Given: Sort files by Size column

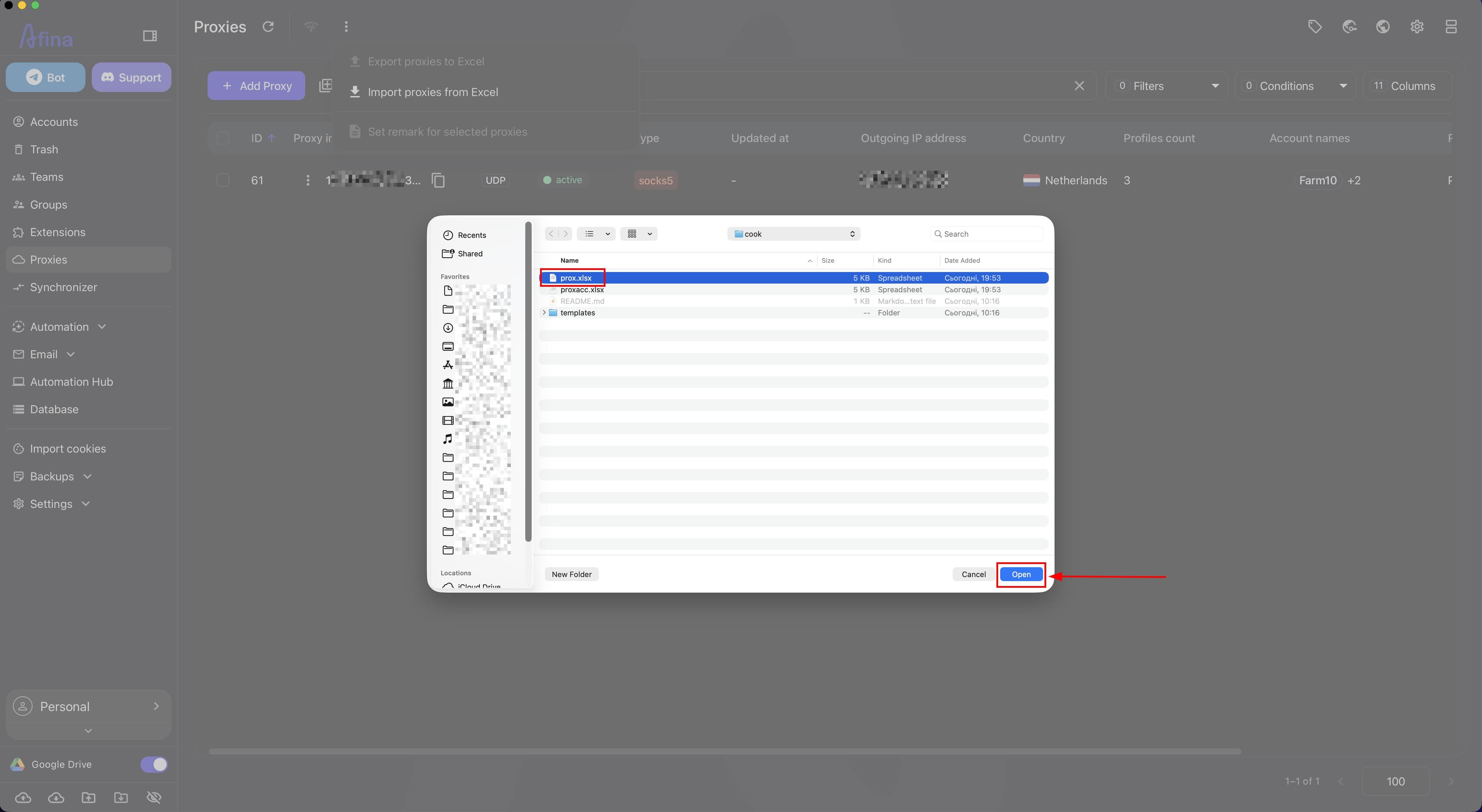Looking at the screenshot, I should click(828, 260).
